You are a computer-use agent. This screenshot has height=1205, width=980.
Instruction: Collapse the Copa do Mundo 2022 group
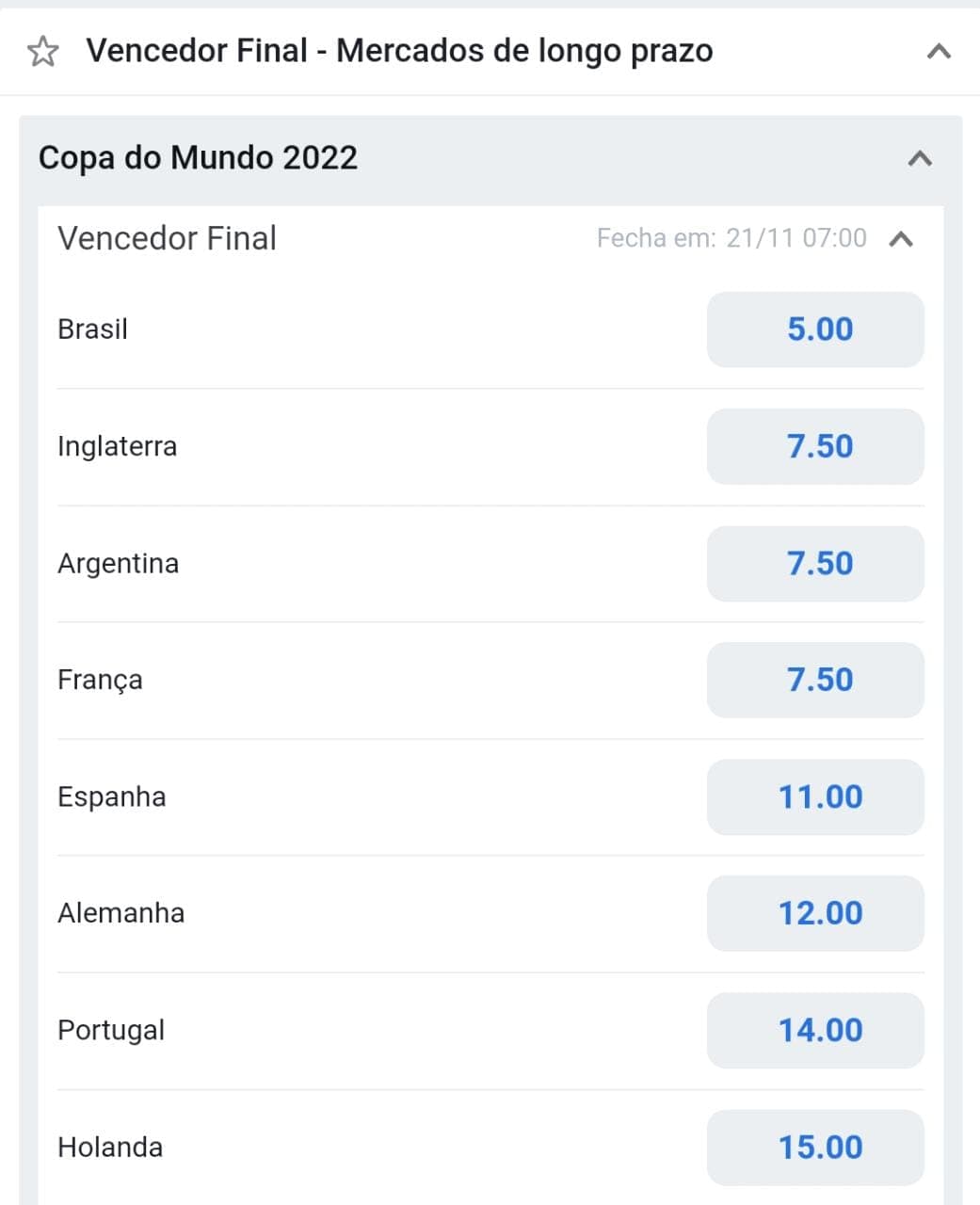pyautogui.click(x=920, y=158)
